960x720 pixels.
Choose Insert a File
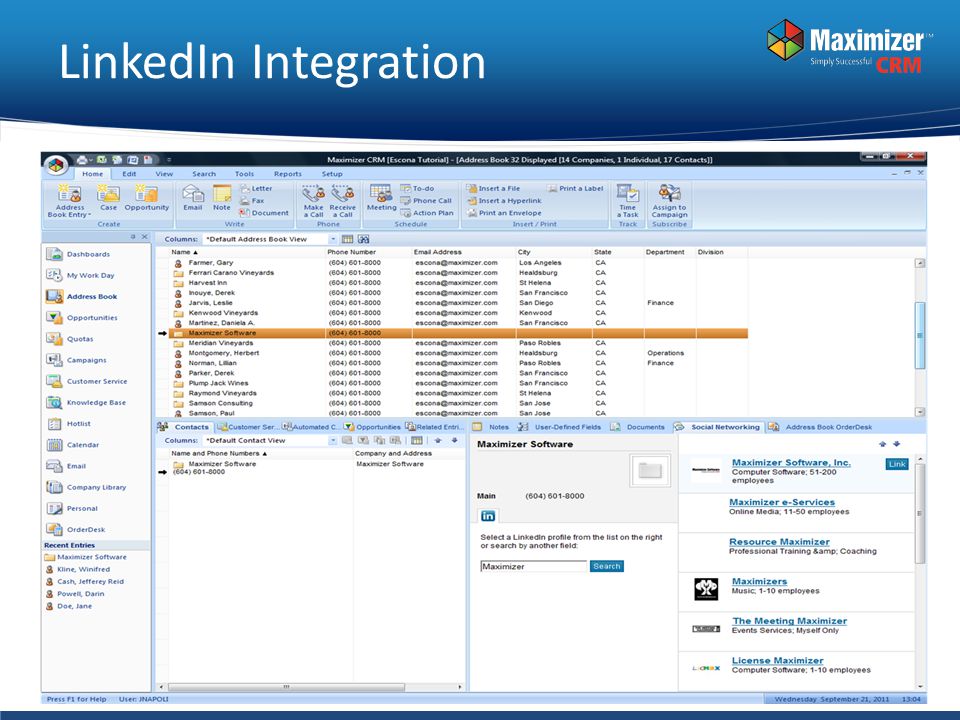(x=493, y=189)
